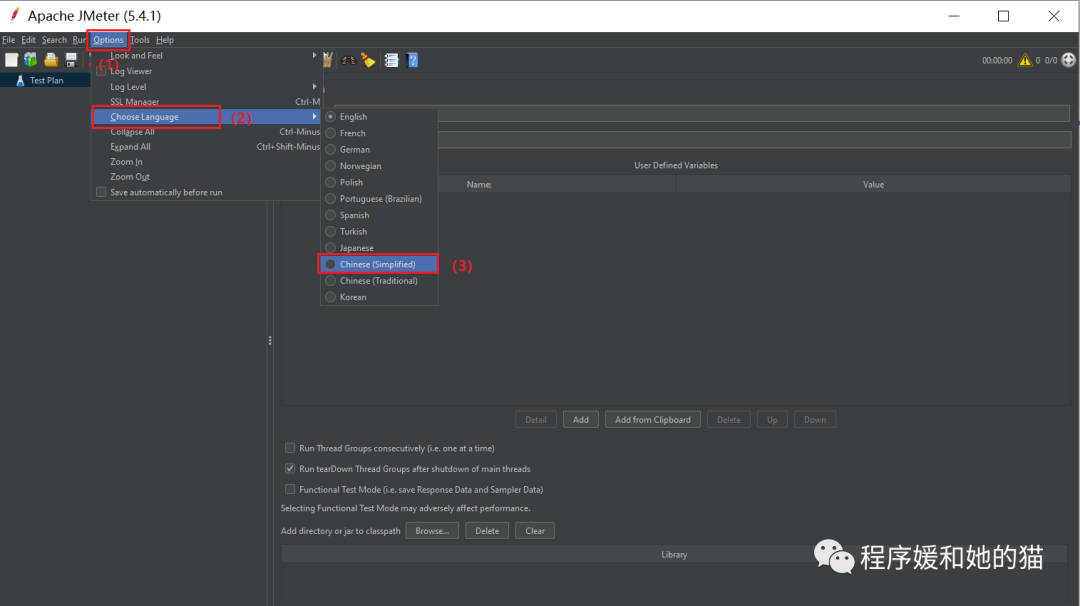Choose German language radio button
This screenshot has width=1080, height=606.
331,149
